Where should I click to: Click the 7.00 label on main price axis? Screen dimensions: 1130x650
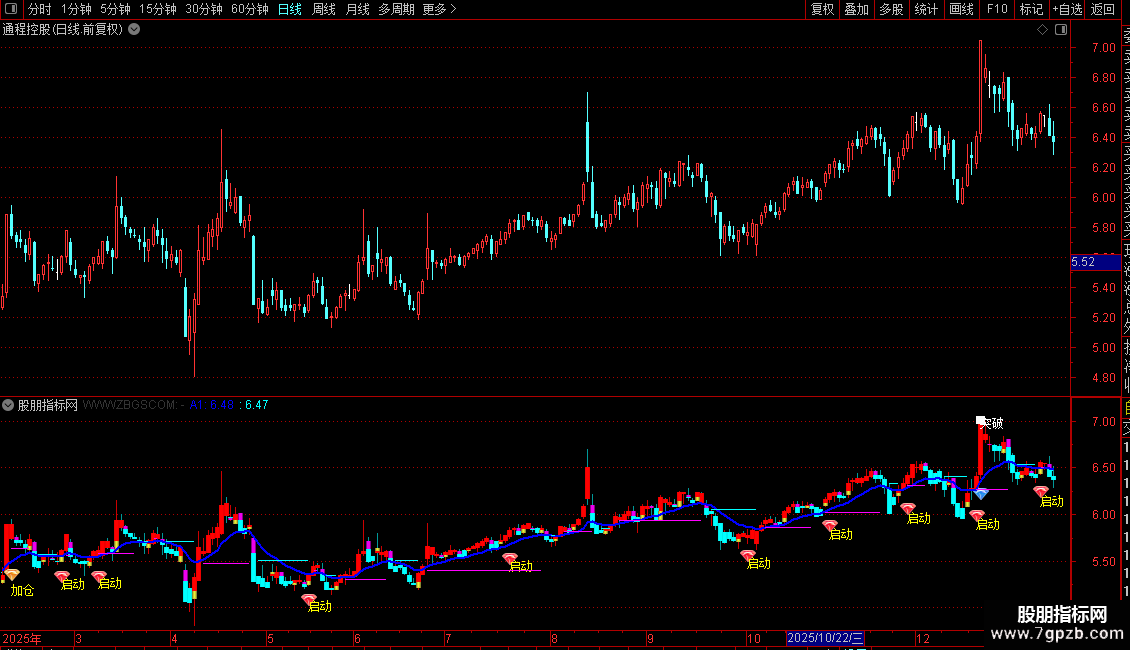[1103, 48]
